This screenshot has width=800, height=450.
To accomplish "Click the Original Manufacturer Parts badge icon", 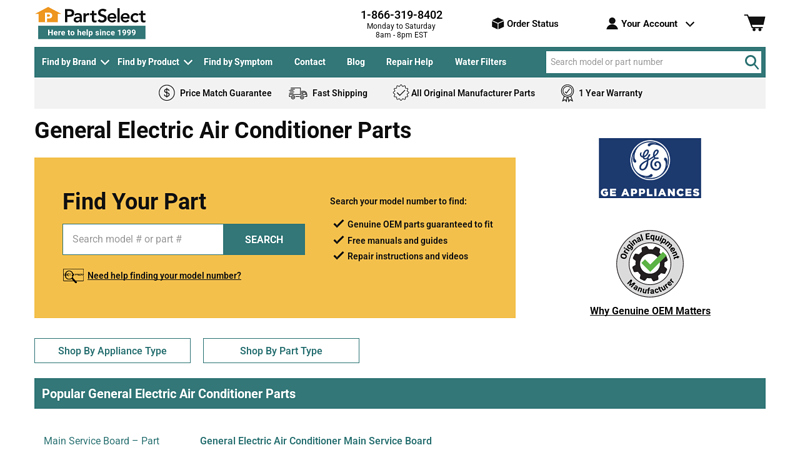I will (401, 93).
